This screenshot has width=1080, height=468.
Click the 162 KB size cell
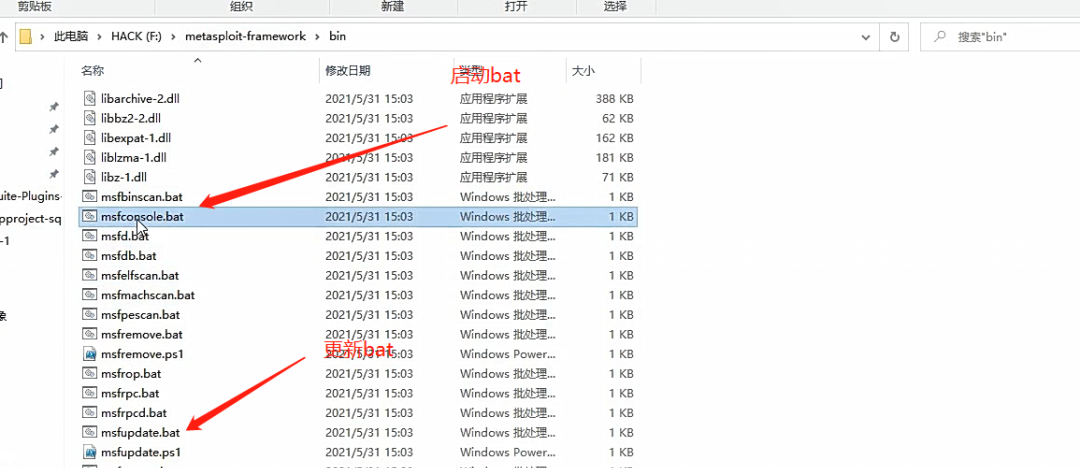pyautogui.click(x=614, y=138)
